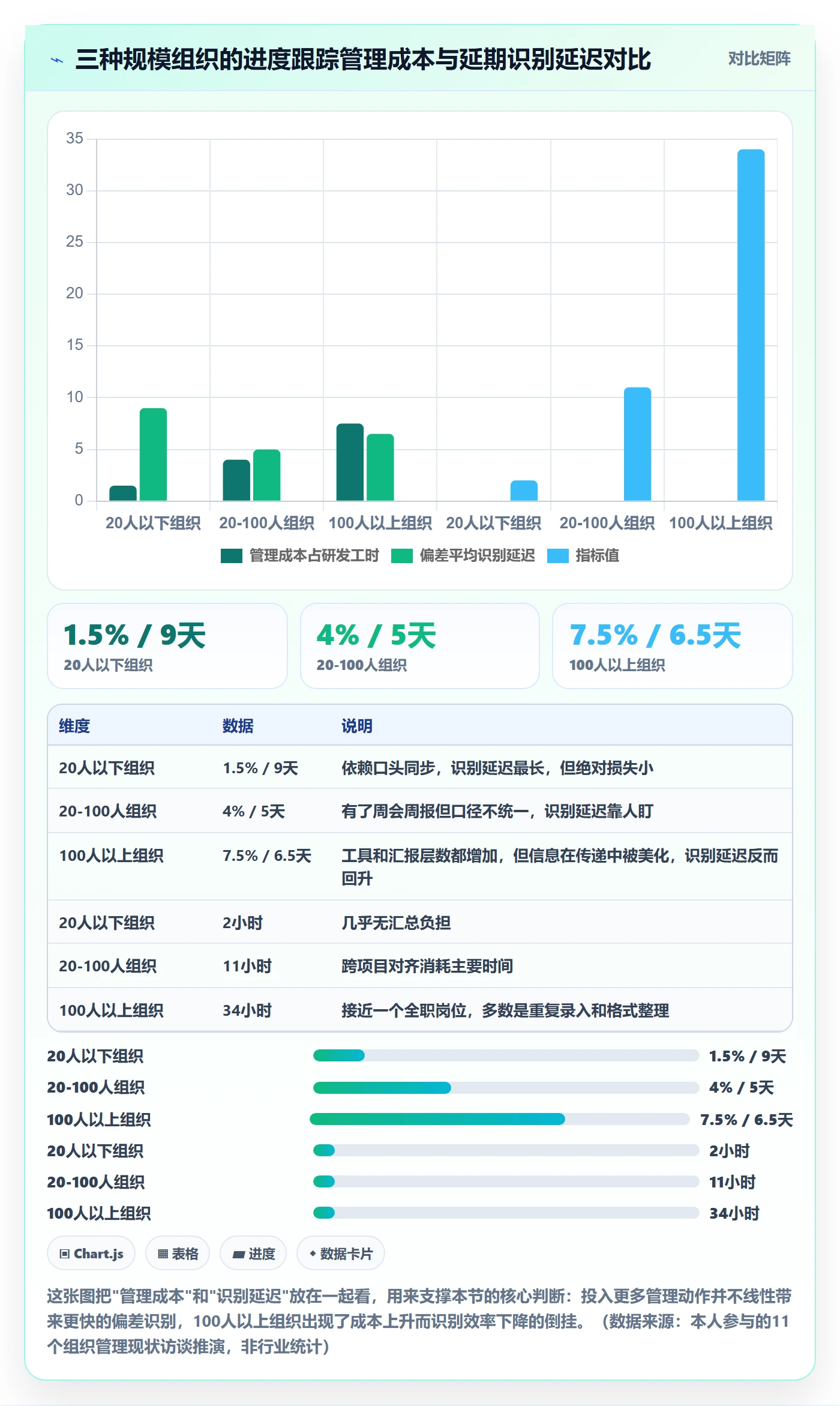Click the progress bar labeled 1.5% / 9天
The height and width of the screenshot is (1406, 840).
pos(506,1055)
